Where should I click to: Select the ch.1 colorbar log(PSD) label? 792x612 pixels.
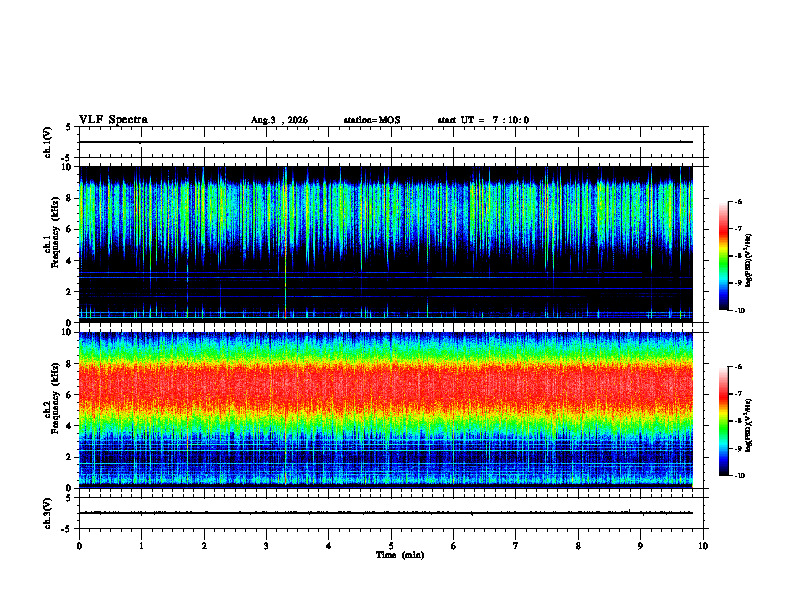(749, 260)
